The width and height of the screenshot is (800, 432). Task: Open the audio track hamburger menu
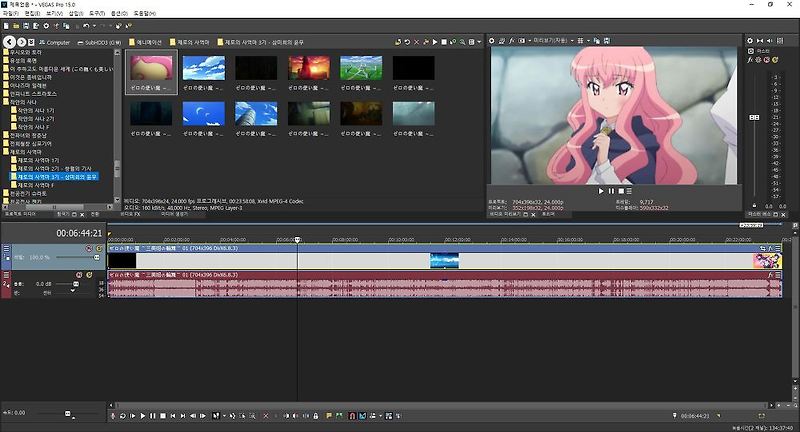point(6,275)
